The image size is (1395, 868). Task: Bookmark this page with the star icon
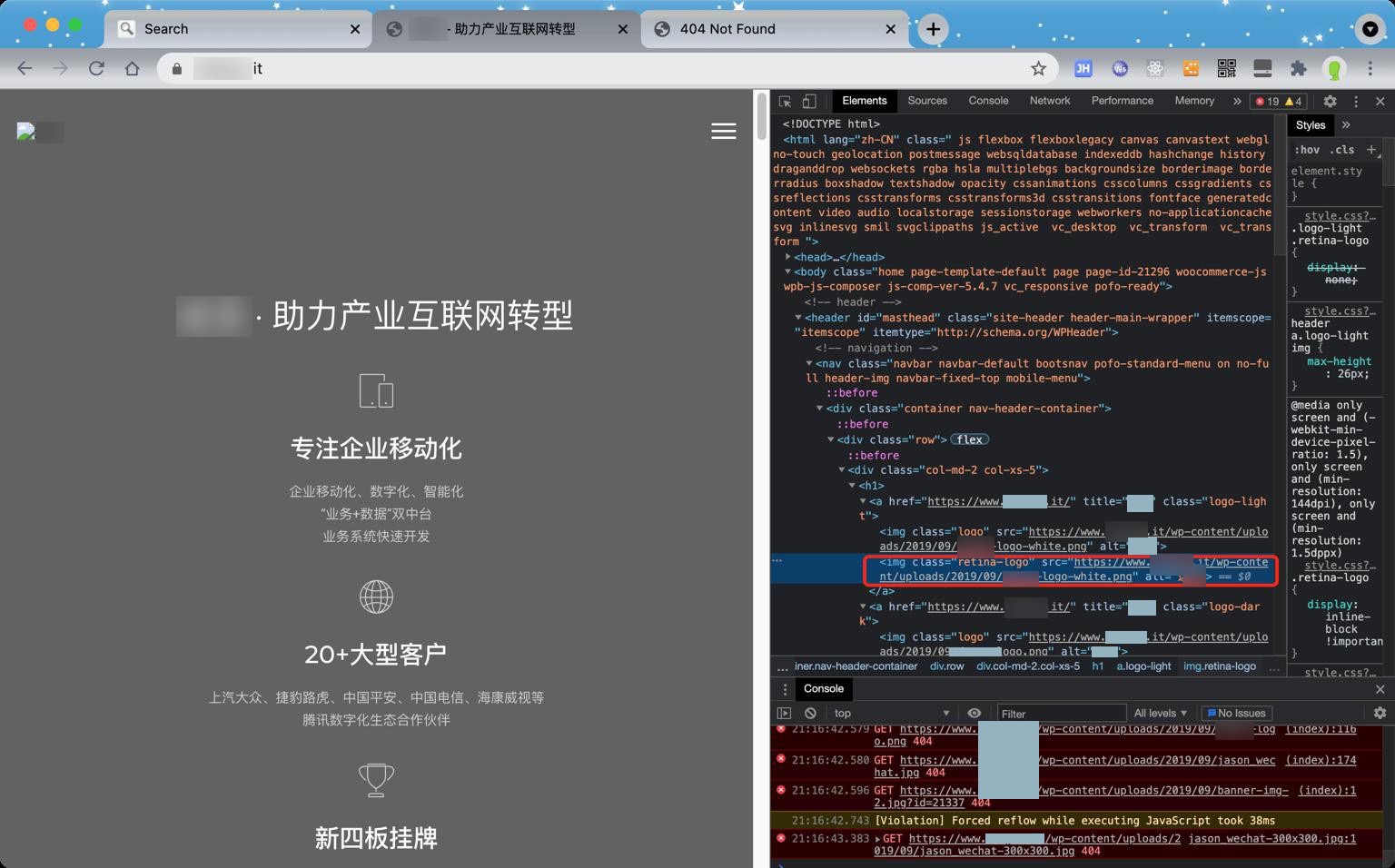[1038, 68]
